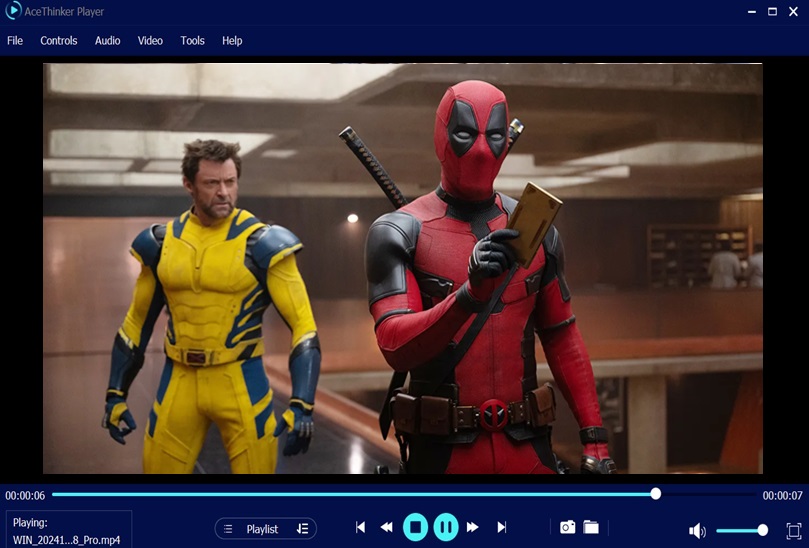Click the playlist list icon
The image size is (809, 548).
(228, 529)
